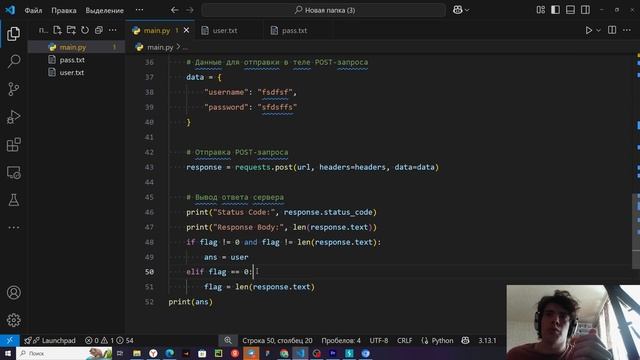Open the Remote Explorer view
640x360 pixels.
(13, 172)
